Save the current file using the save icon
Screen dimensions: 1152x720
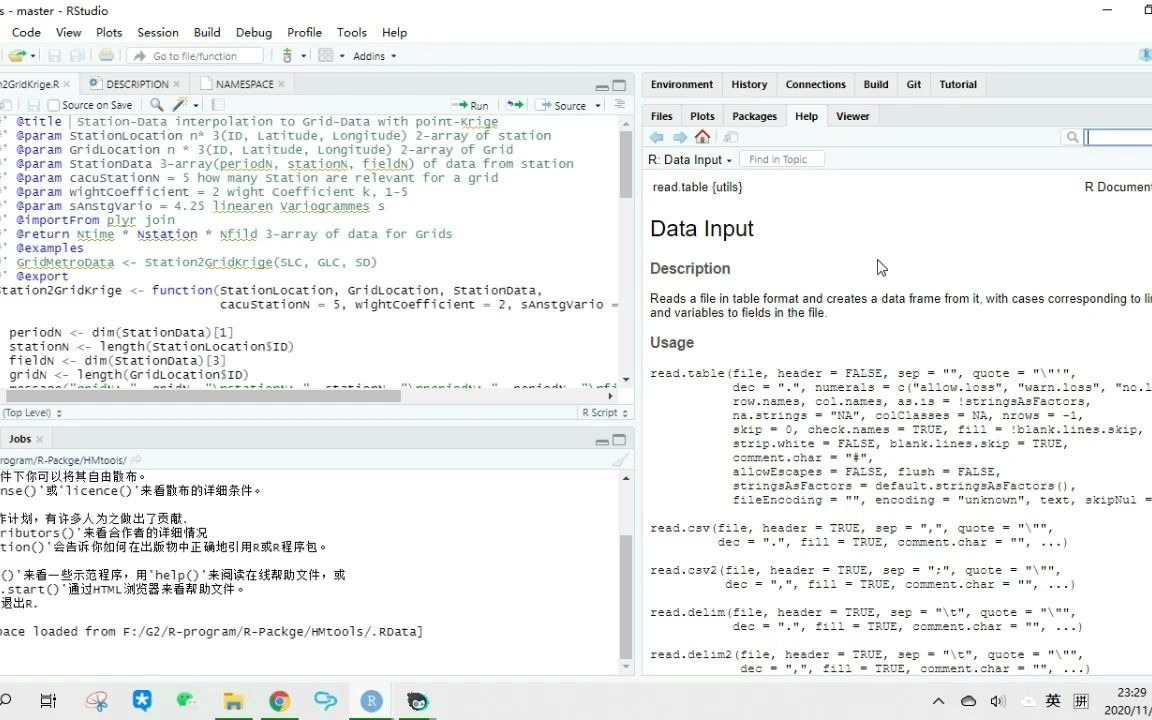click(55, 56)
